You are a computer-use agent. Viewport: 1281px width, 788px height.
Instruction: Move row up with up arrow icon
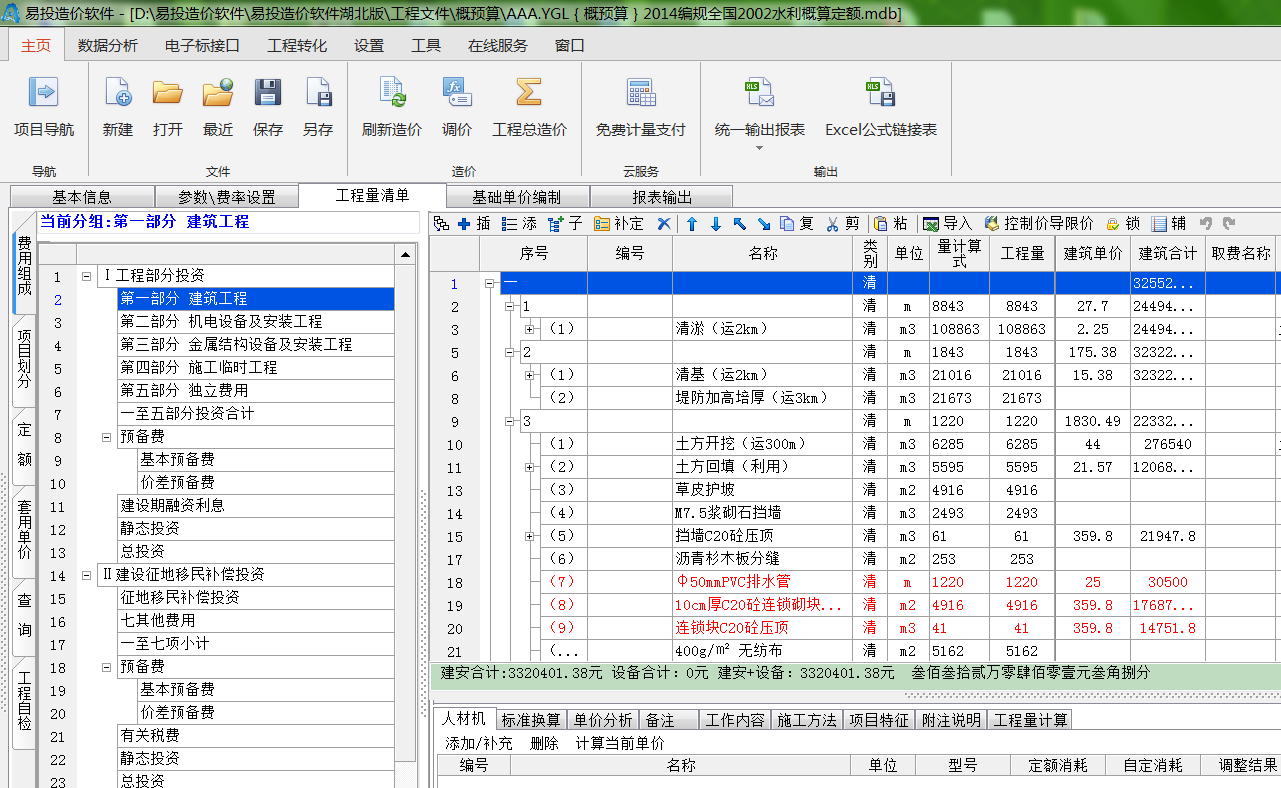coord(691,224)
